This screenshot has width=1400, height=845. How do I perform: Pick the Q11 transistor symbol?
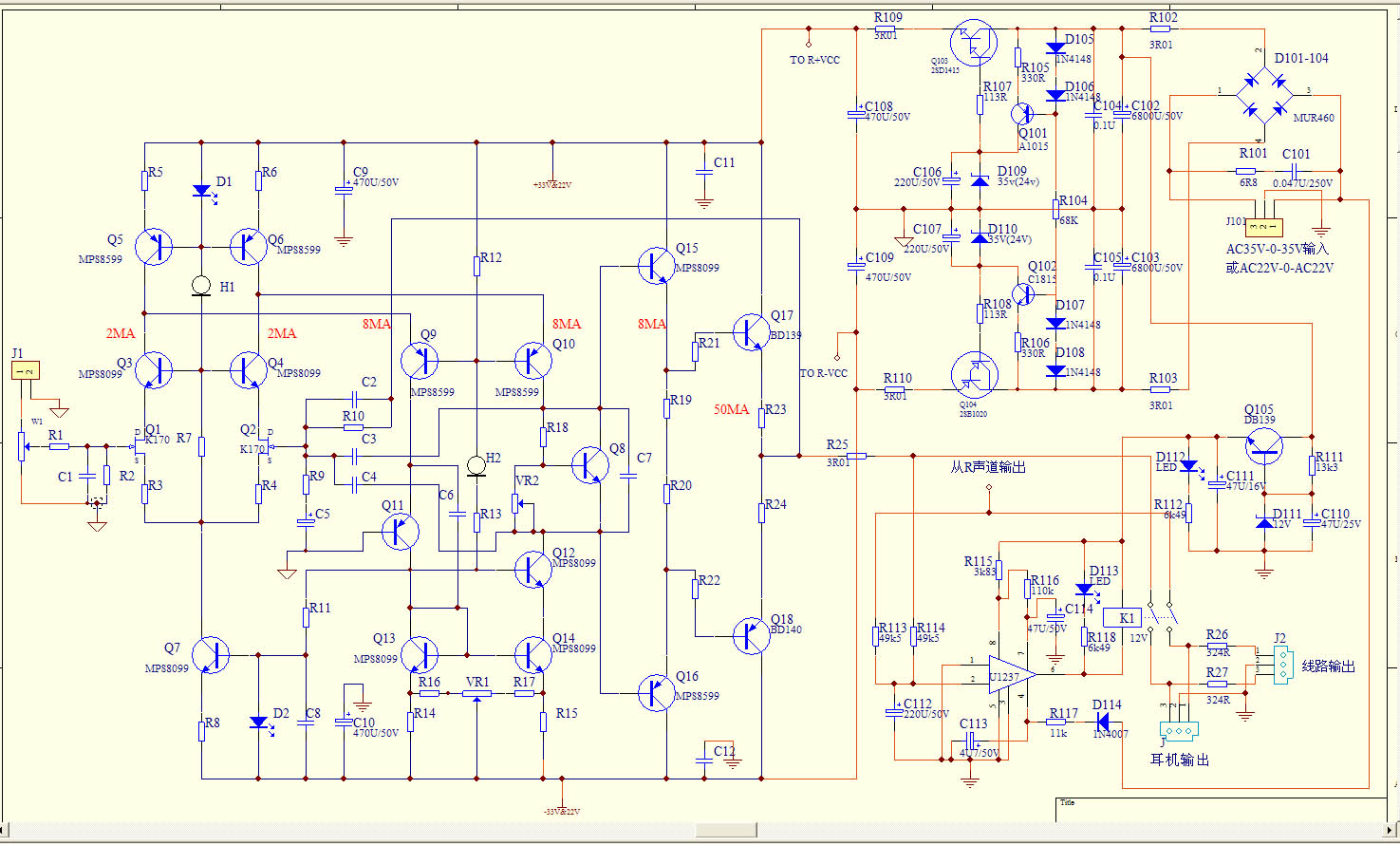coord(400,532)
